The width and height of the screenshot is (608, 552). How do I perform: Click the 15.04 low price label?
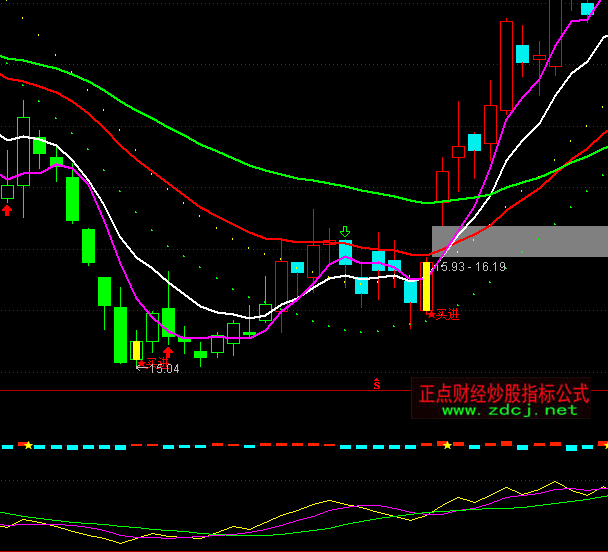160,369
